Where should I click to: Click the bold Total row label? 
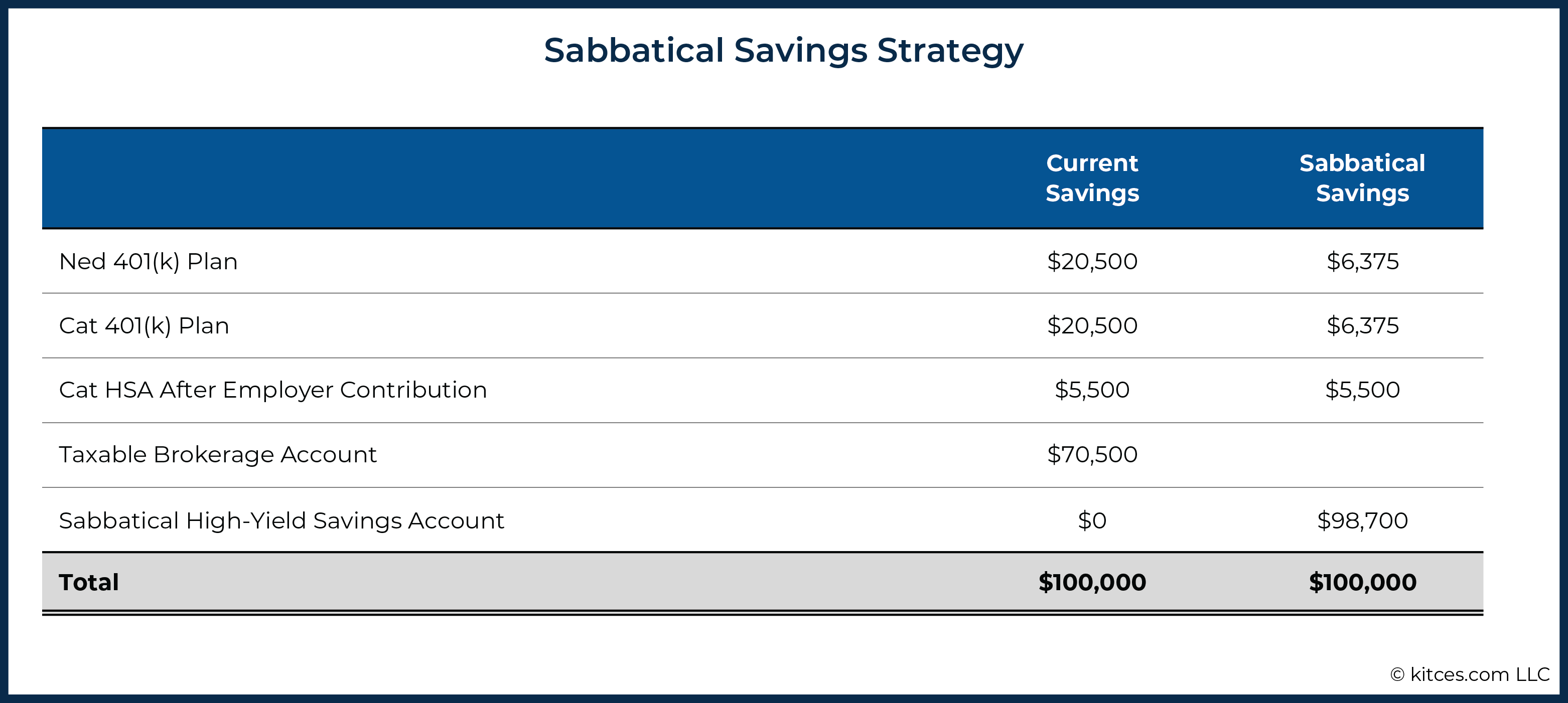[x=89, y=583]
